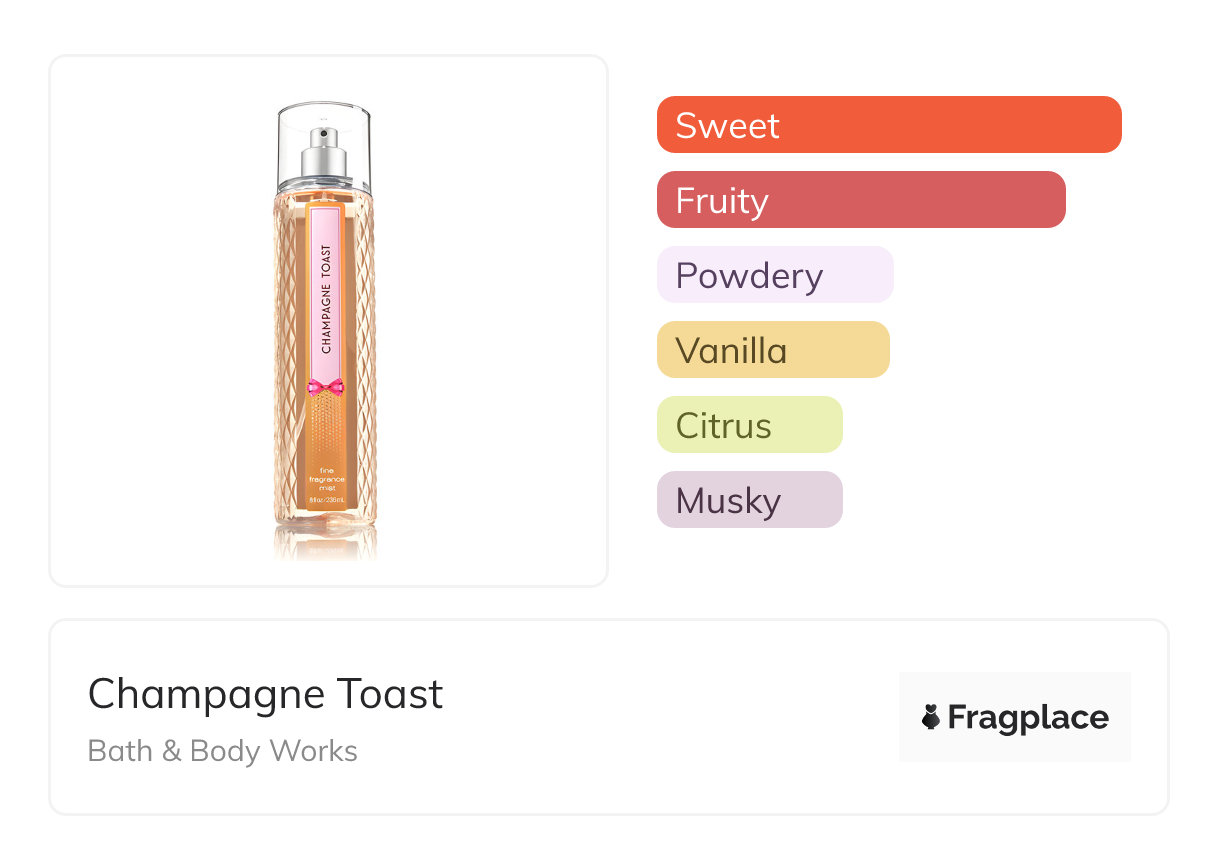Pick the Vanilla scent note bar
1218x864 pixels.
pos(772,350)
